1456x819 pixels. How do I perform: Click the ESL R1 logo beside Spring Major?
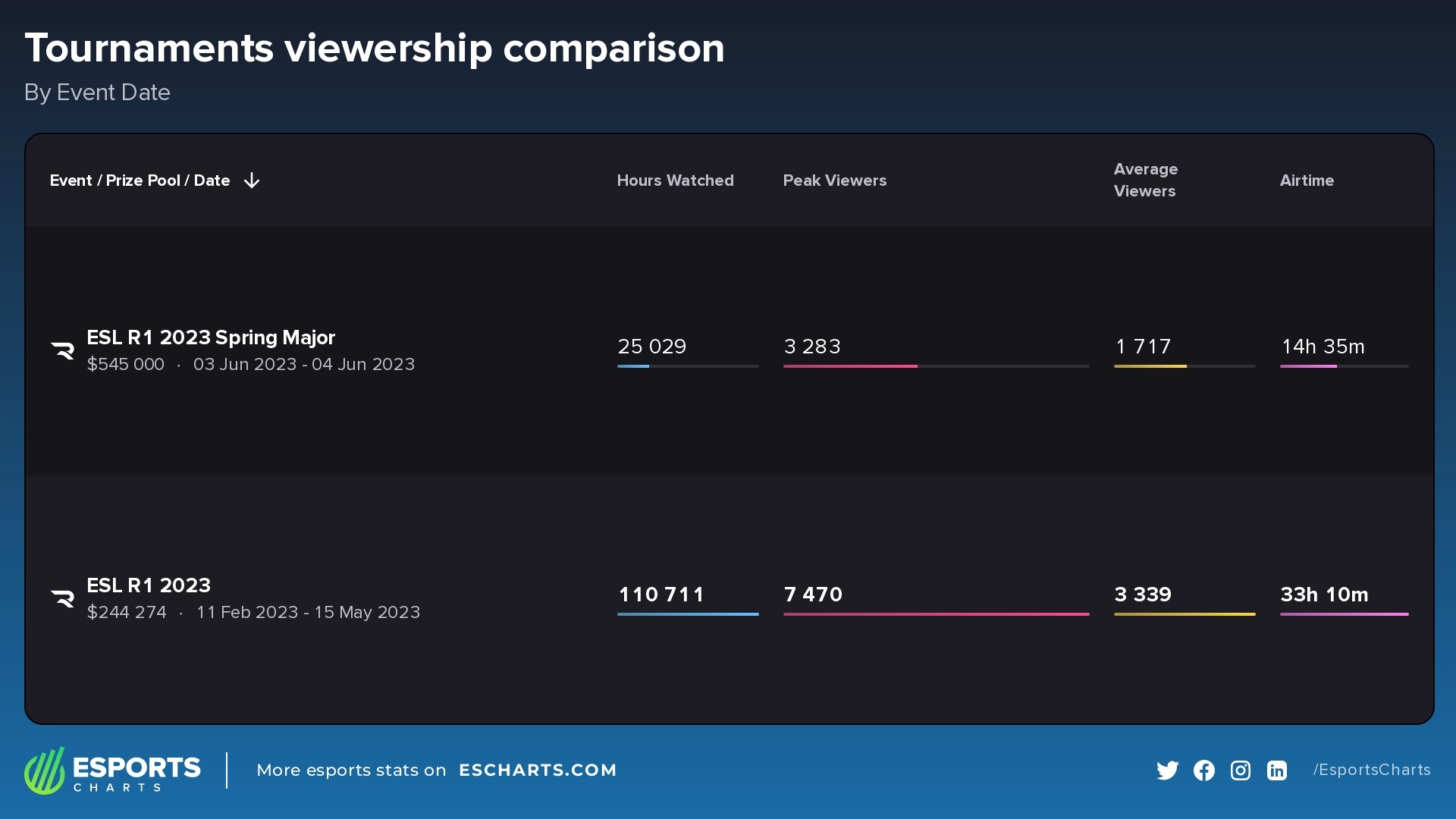(62, 350)
